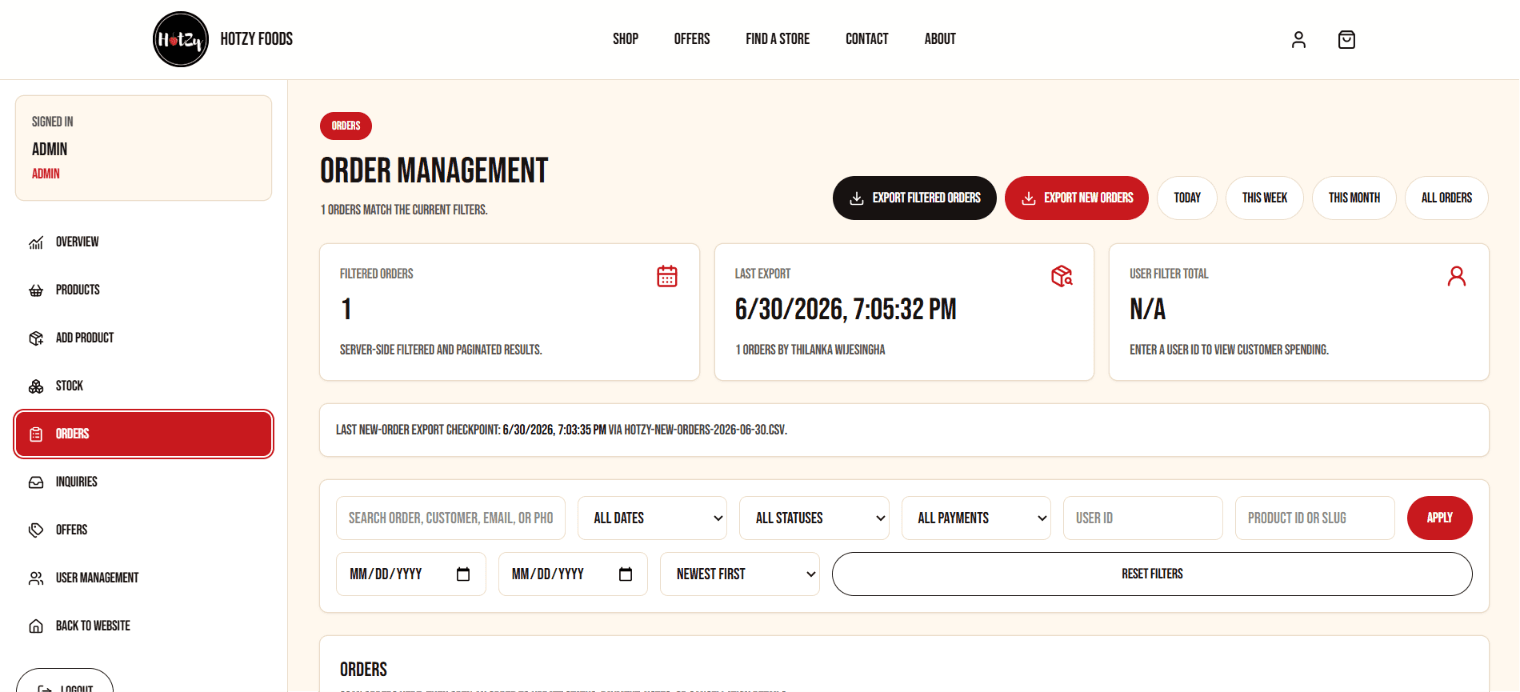Open the Contact page
The width and height of the screenshot is (1520, 692).
pyautogui.click(x=867, y=39)
